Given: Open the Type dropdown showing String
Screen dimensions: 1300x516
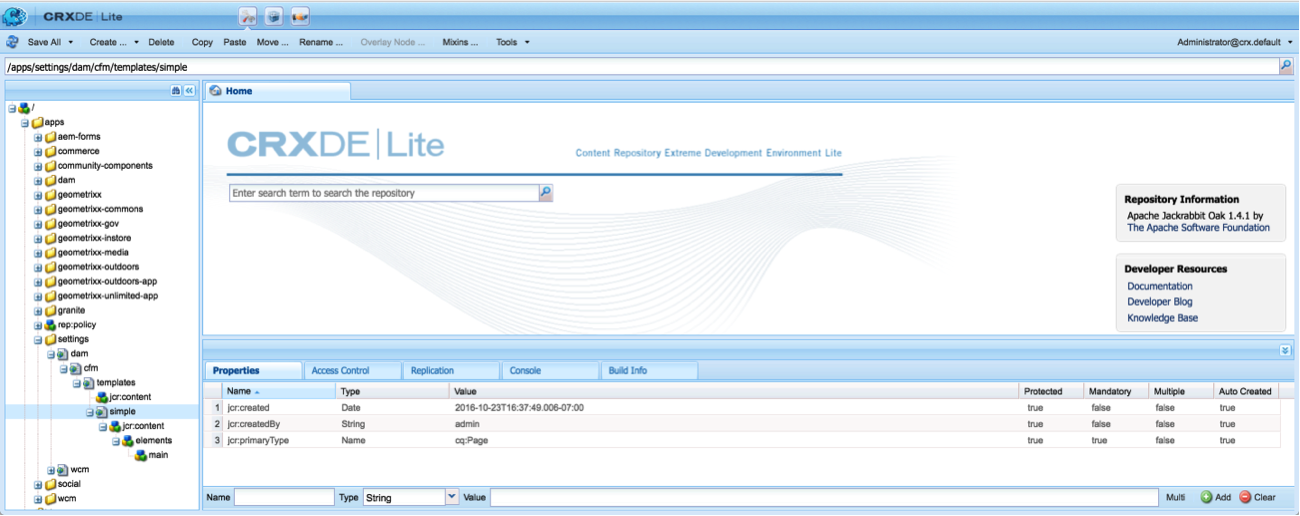Looking at the screenshot, I should [x=451, y=497].
